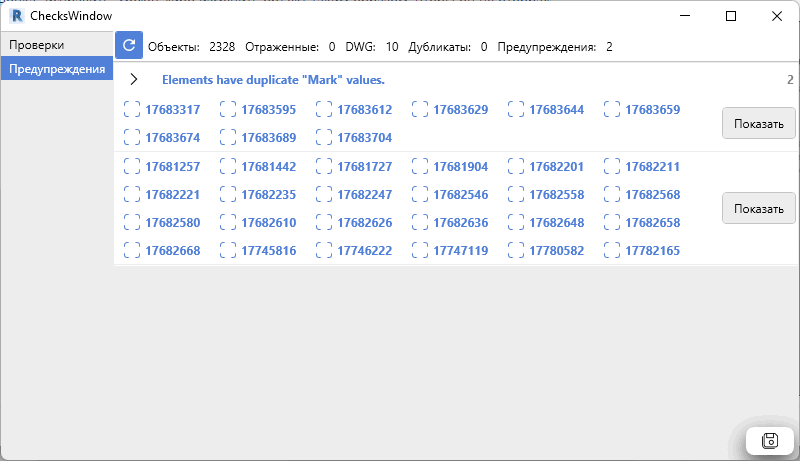Select element icon beside 17683629
The width and height of the screenshot is (800, 461).
pyautogui.click(x=419, y=109)
